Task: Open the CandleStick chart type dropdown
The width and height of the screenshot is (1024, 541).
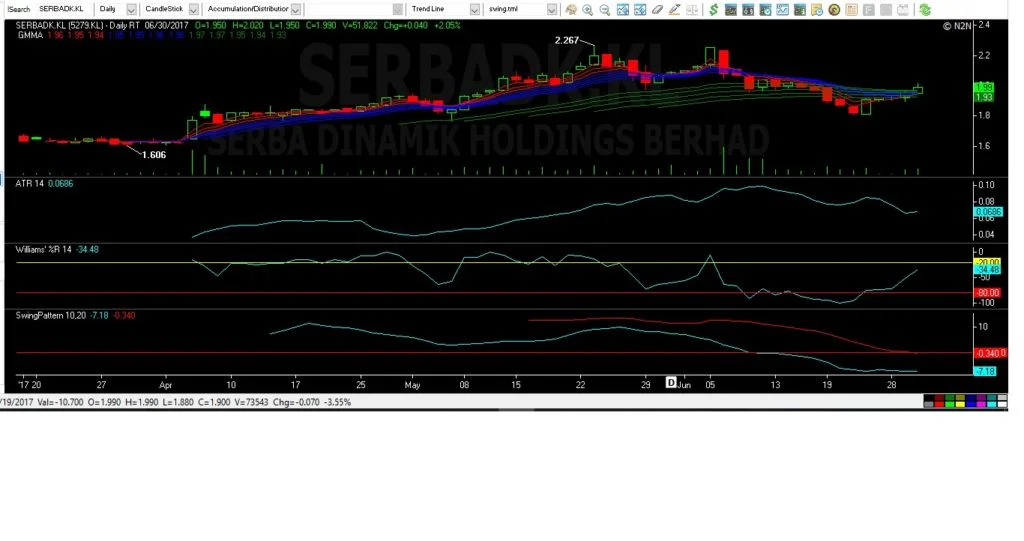Action: tap(193, 9)
